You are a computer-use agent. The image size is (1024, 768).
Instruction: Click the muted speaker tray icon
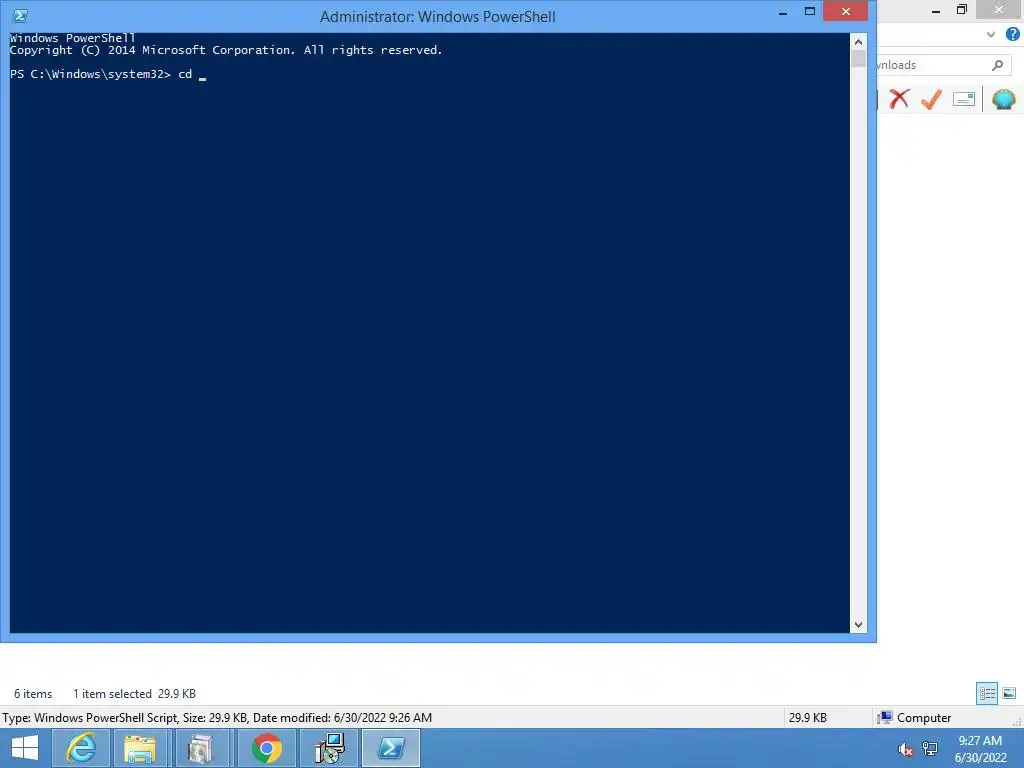pos(905,749)
